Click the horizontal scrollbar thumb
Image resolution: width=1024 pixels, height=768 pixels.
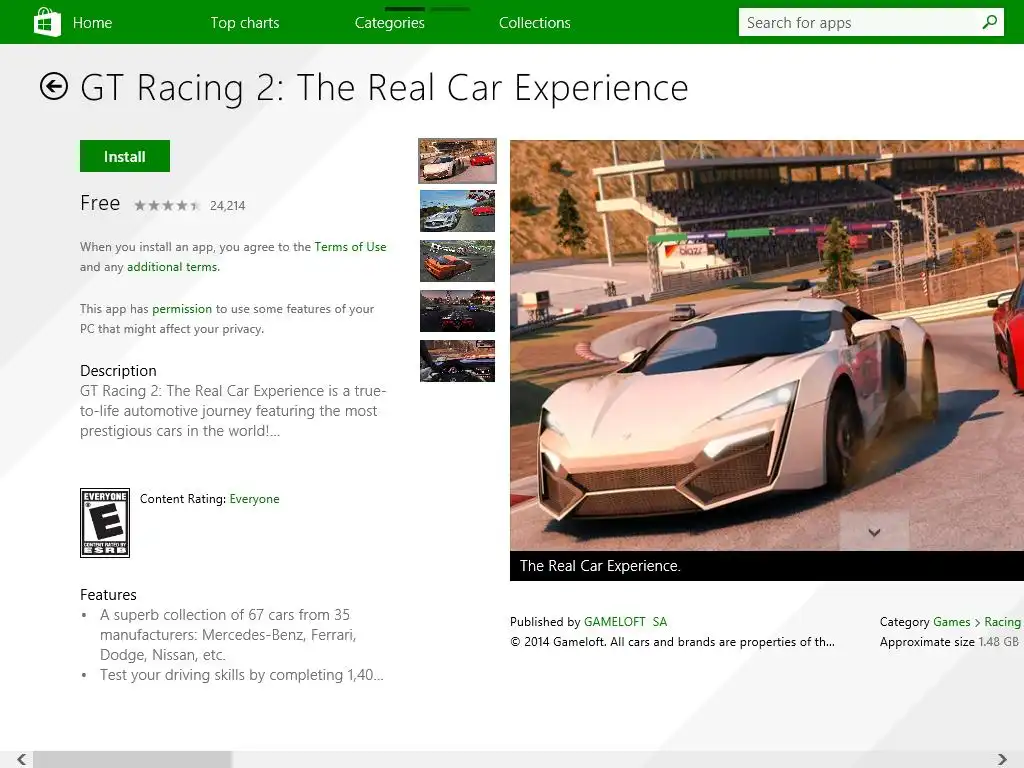(x=133, y=759)
